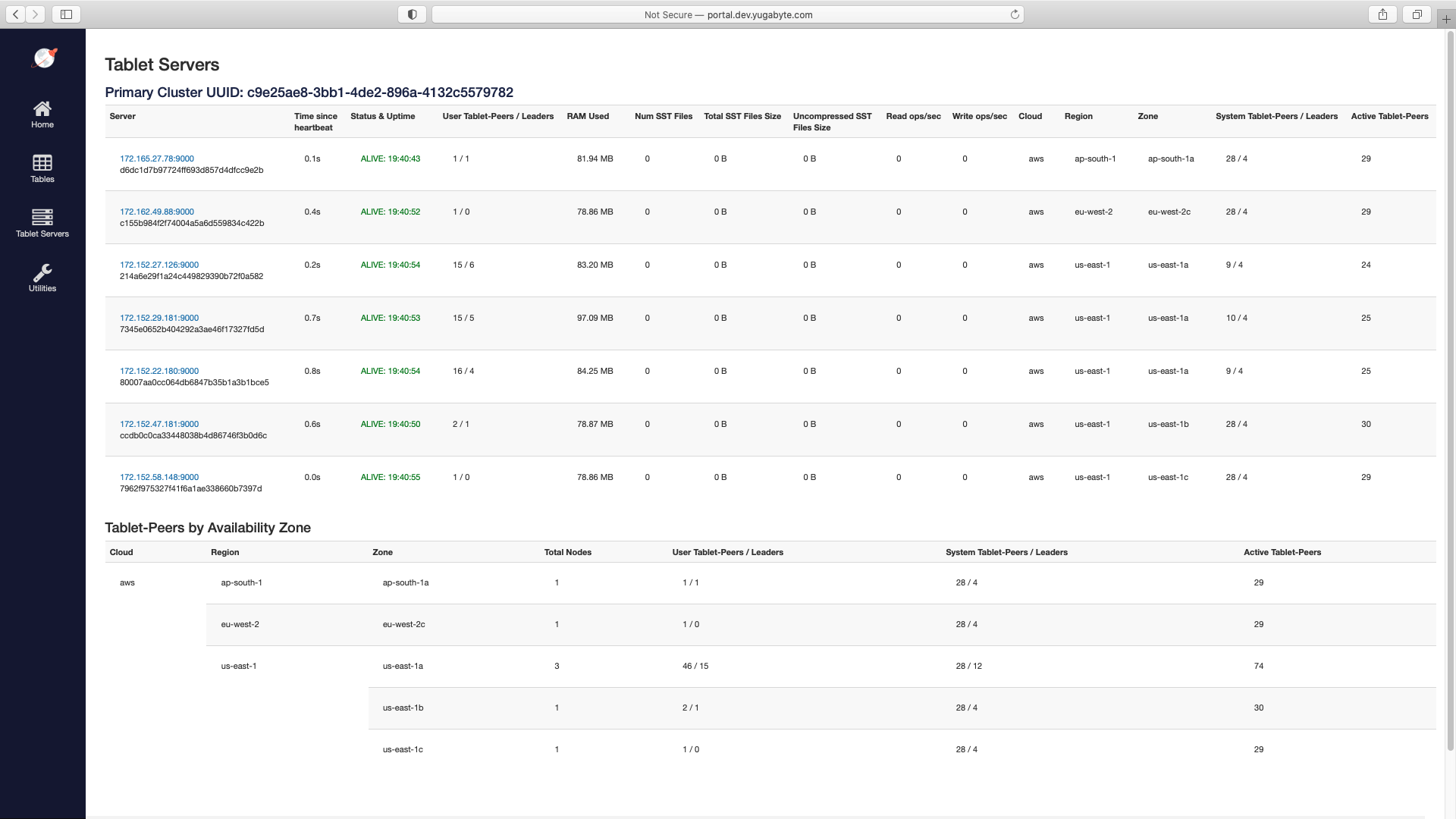Click the 172.152.27.126:9000 server link
The height and width of the screenshot is (819, 1456).
(x=159, y=265)
